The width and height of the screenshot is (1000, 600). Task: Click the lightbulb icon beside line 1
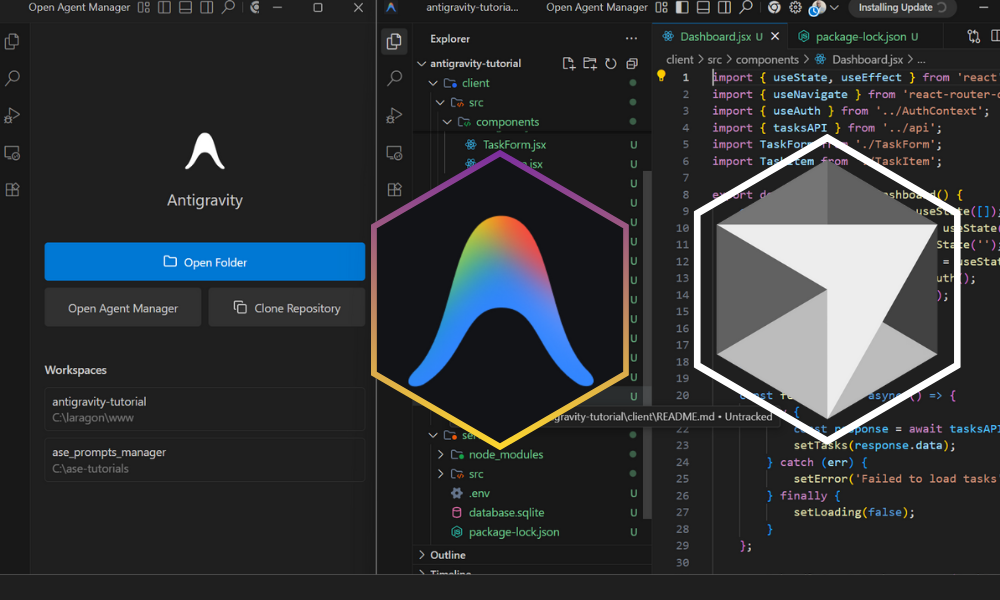661,76
